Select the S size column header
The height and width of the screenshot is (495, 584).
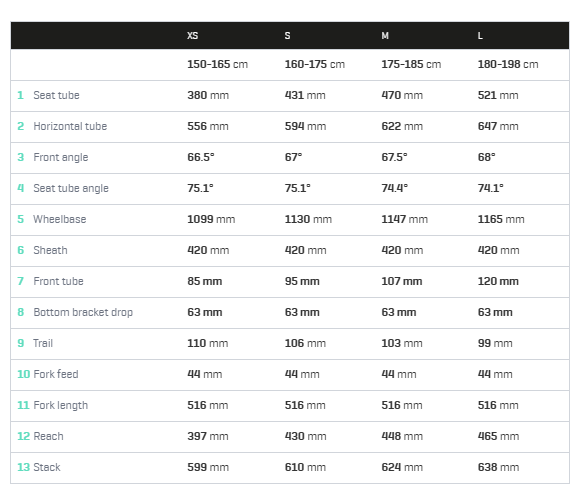(288, 36)
